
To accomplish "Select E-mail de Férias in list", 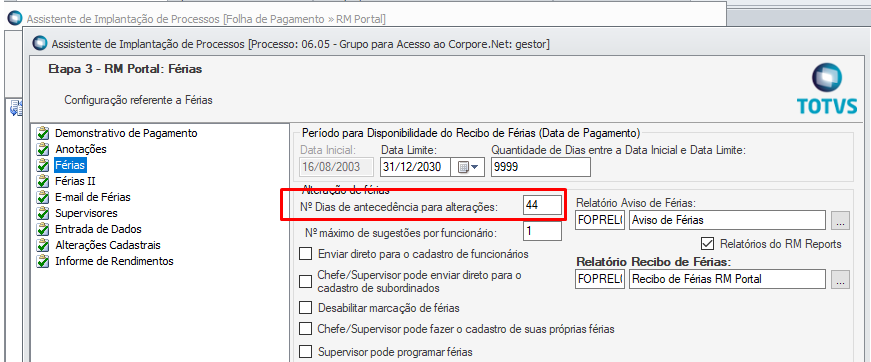I will (x=93, y=197).
